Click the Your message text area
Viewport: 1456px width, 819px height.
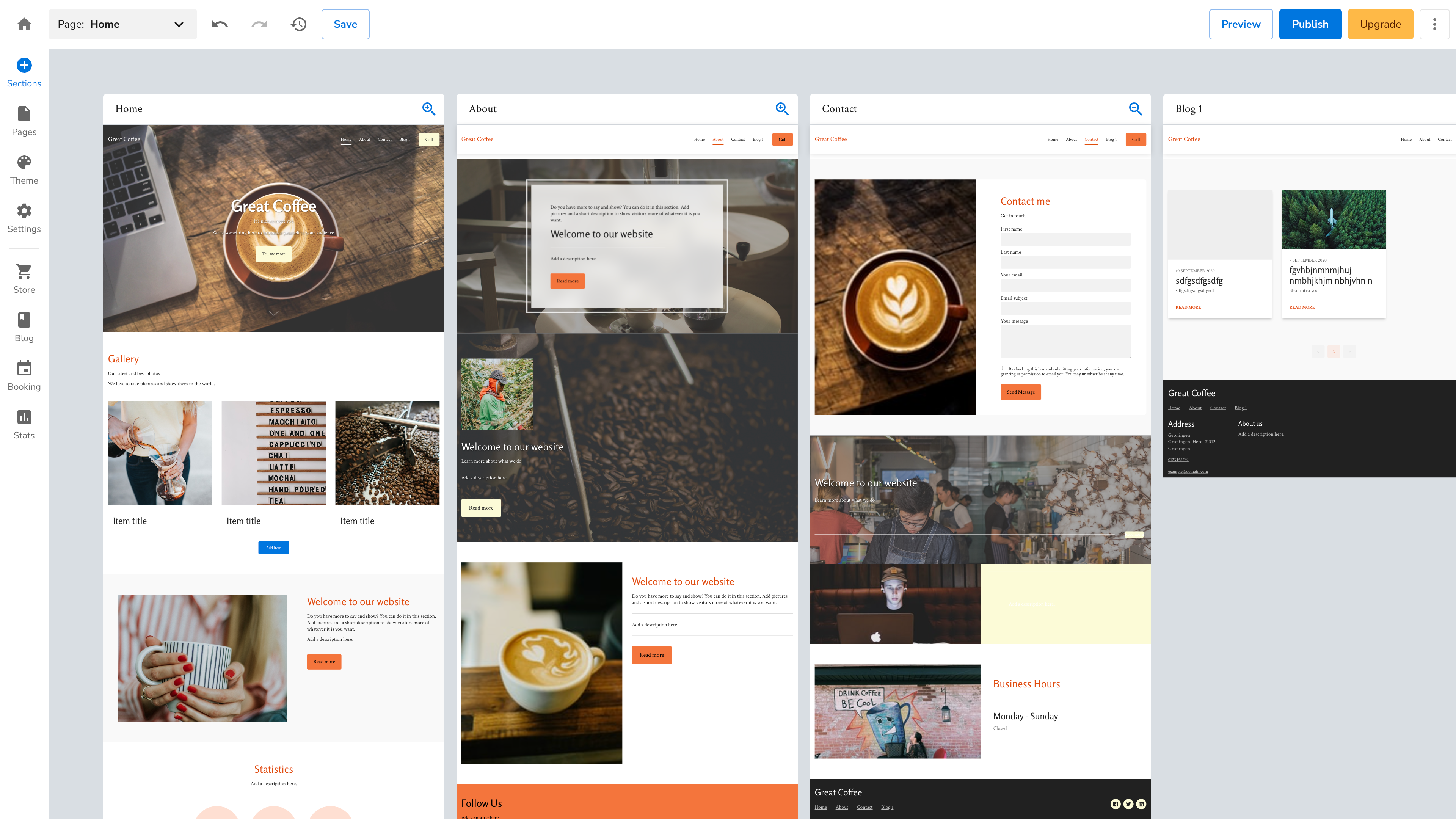(1065, 341)
